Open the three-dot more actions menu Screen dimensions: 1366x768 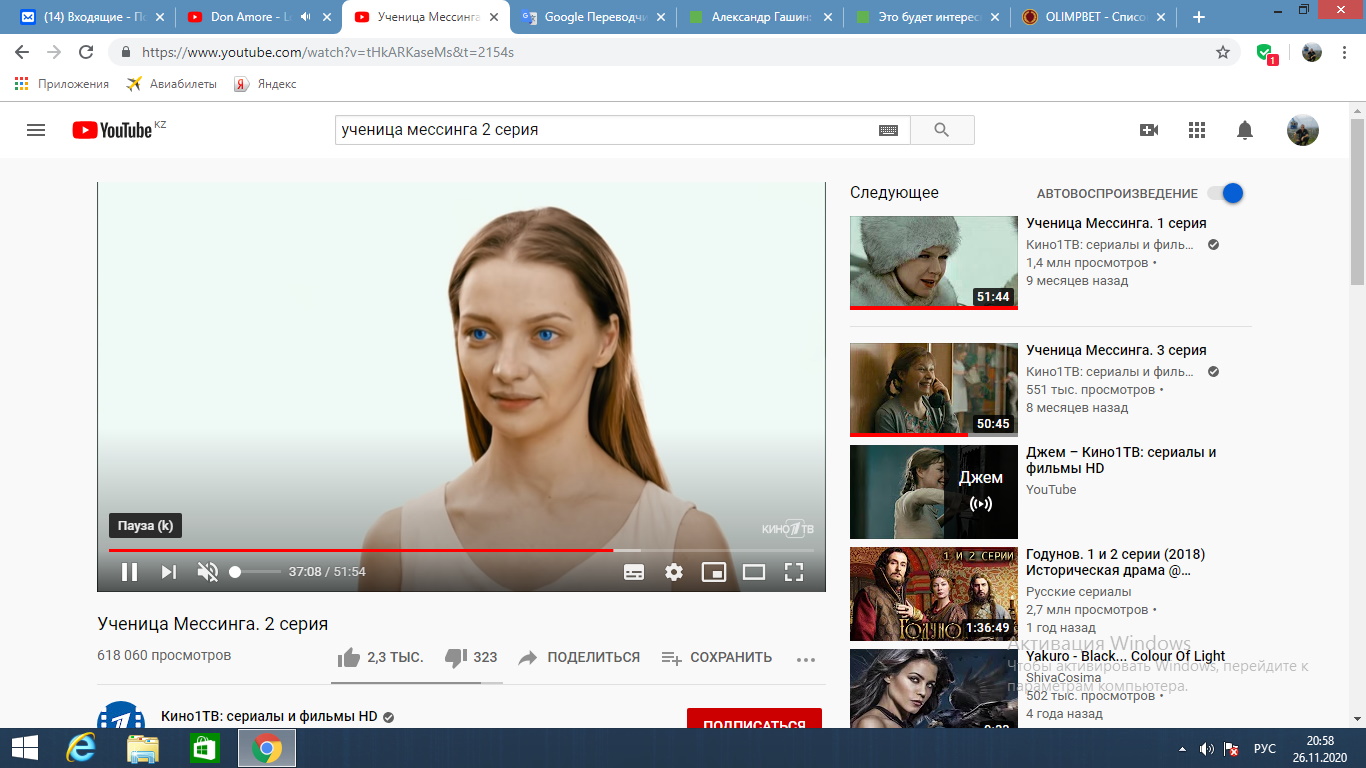tap(806, 659)
